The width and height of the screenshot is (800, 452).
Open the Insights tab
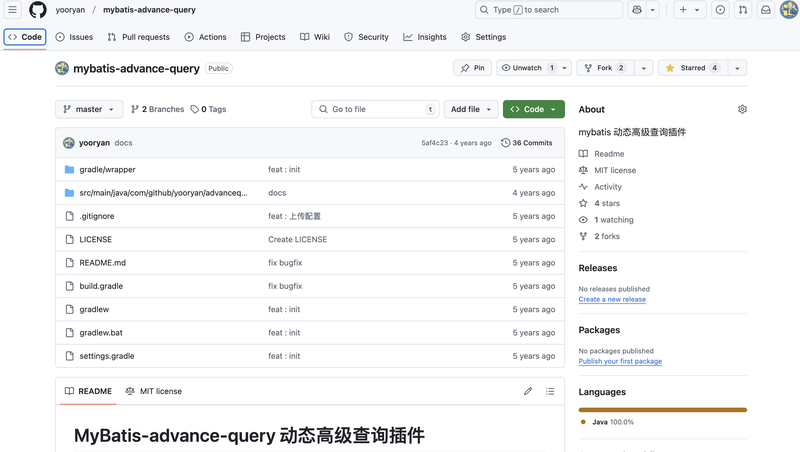[x=425, y=37]
